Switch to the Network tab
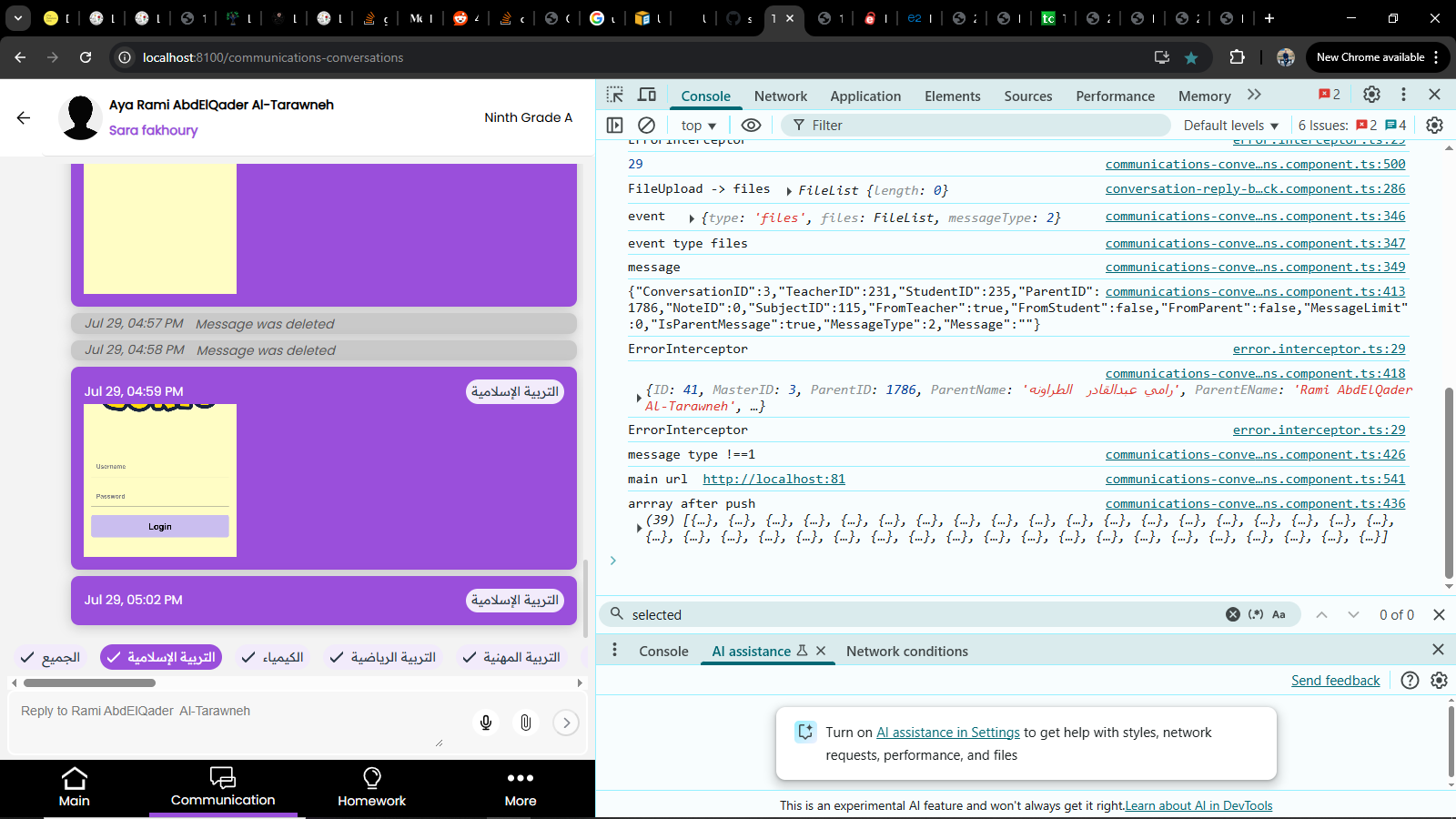Viewport: 1456px width, 819px height. click(x=780, y=96)
